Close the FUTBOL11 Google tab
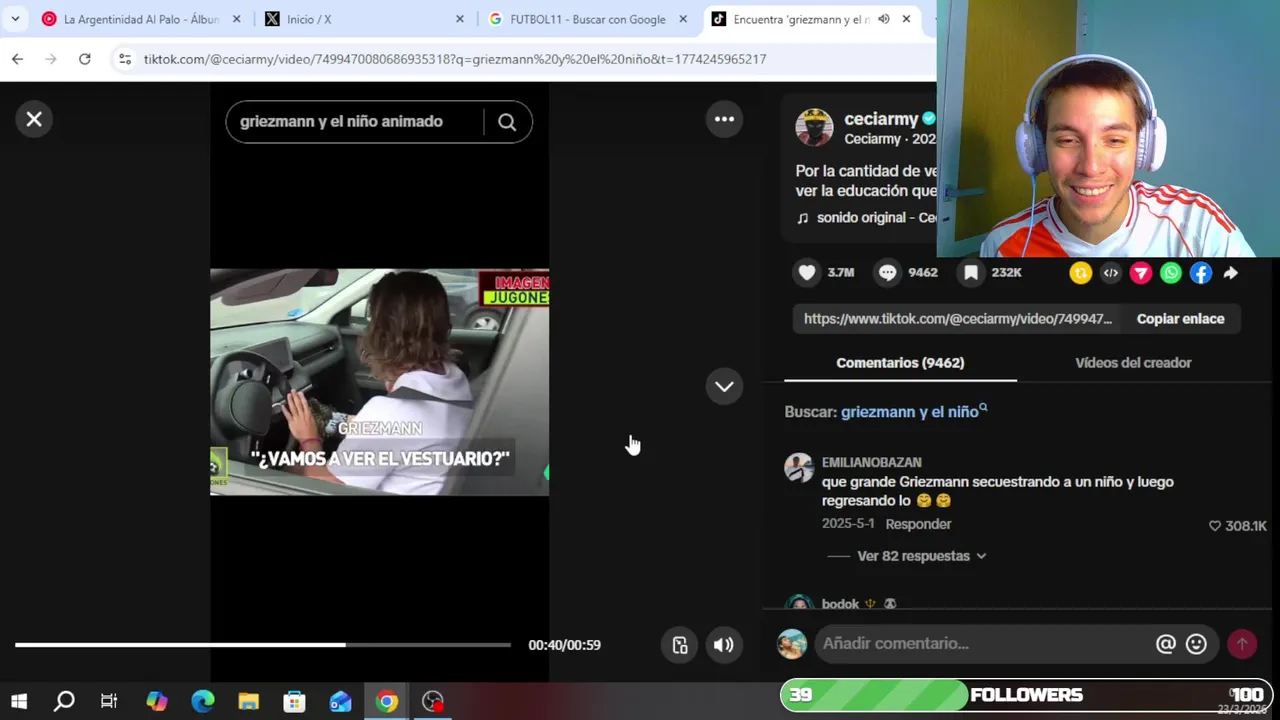The height and width of the screenshot is (720, 1280). pyautogui.click(x=683, y=19)
